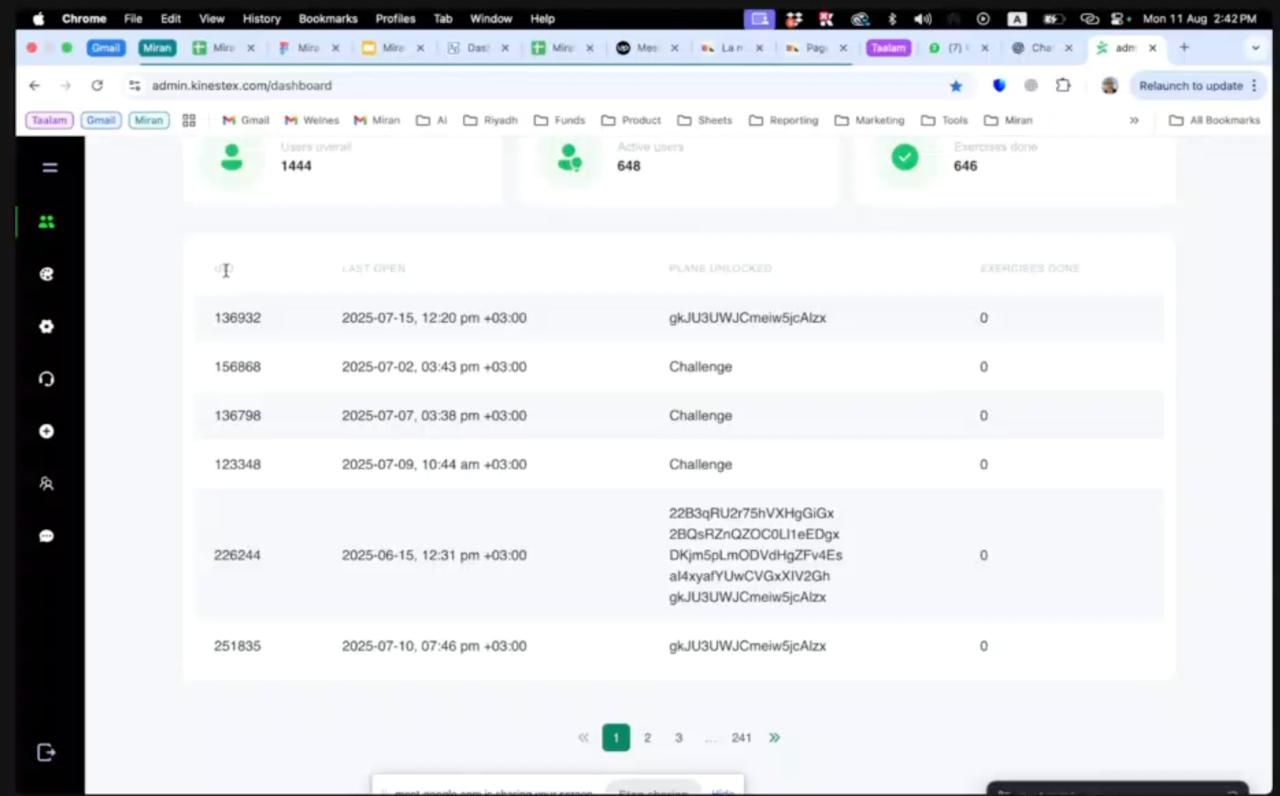Reload the page
Viewport: 1280px width, 796px height.
pos(97,86)
